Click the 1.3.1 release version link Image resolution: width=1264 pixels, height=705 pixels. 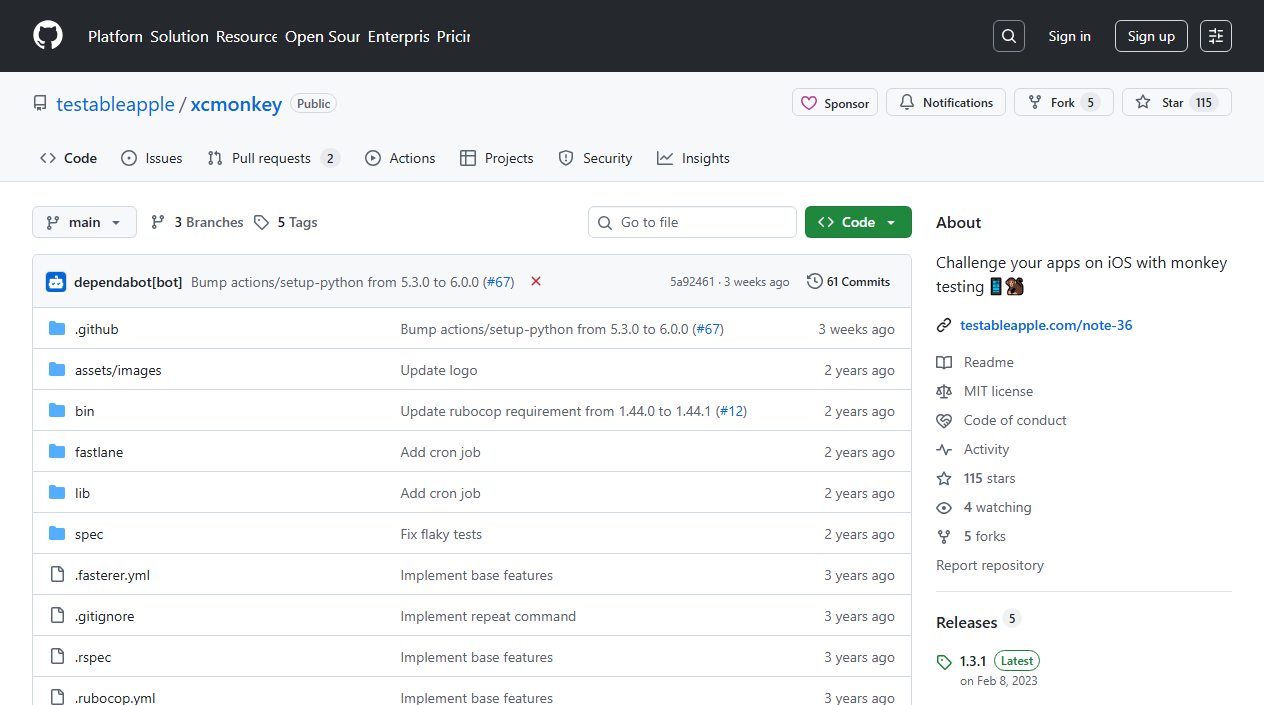973,661
